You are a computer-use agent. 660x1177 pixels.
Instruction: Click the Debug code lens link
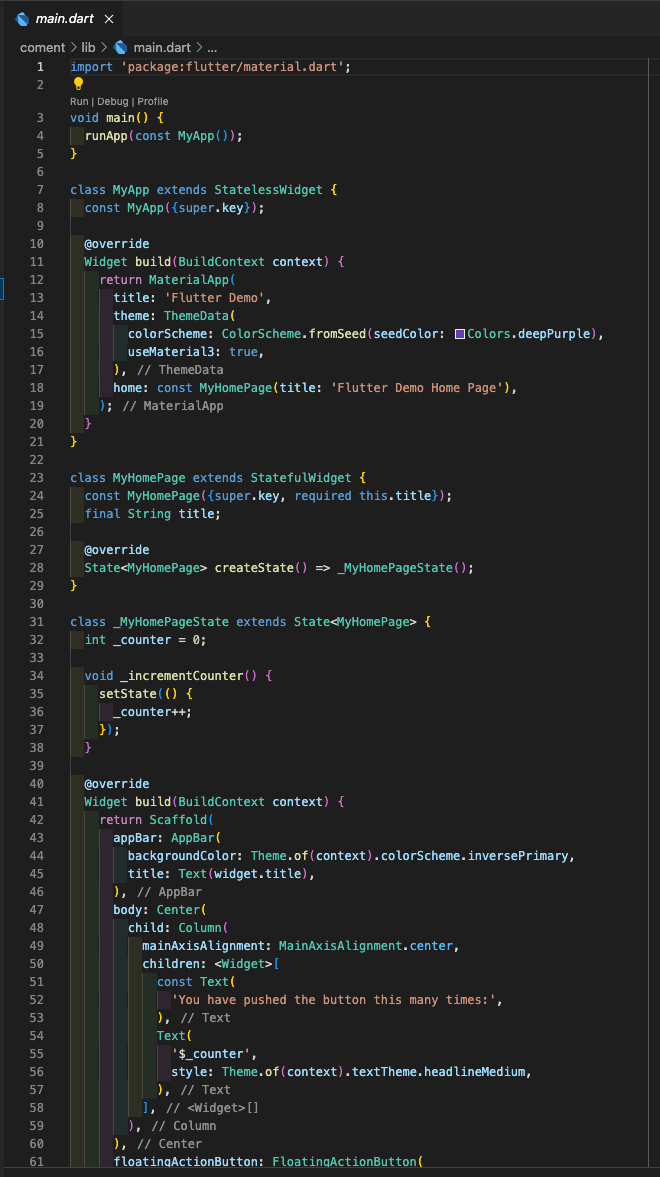(113, 101)
